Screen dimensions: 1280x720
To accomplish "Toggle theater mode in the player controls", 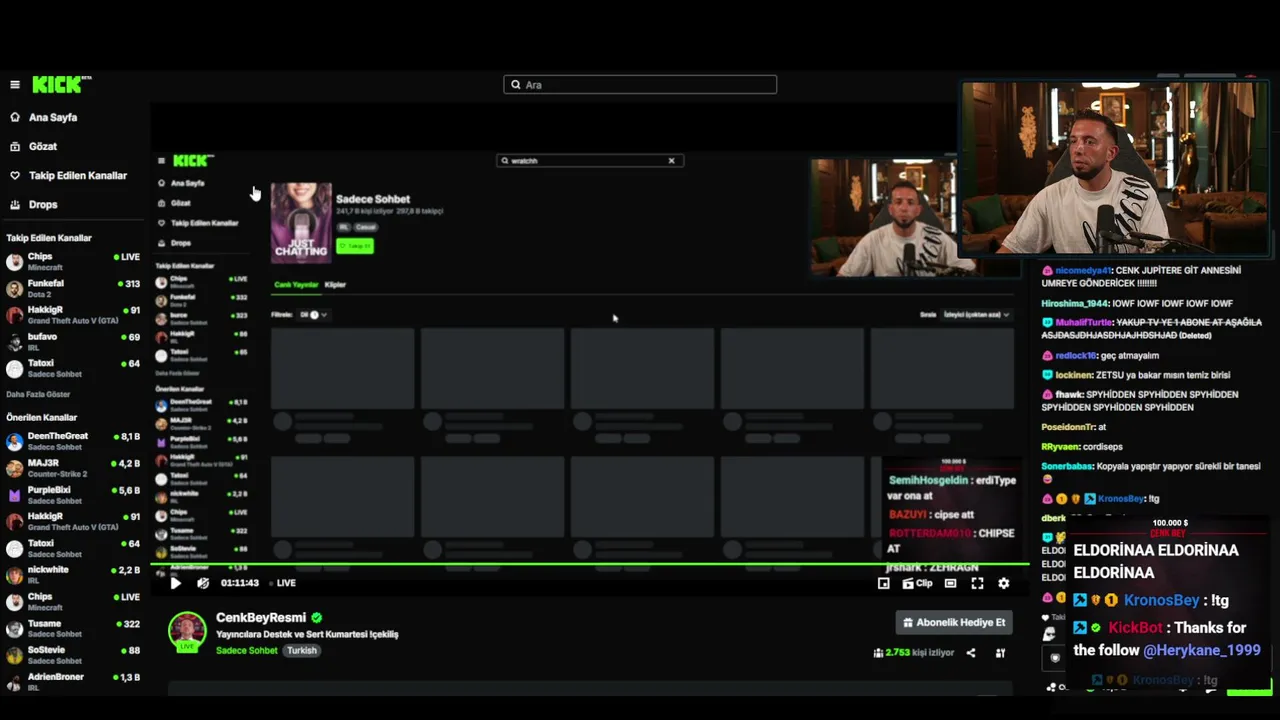I will pyautogui.click(x=950, y=583).
